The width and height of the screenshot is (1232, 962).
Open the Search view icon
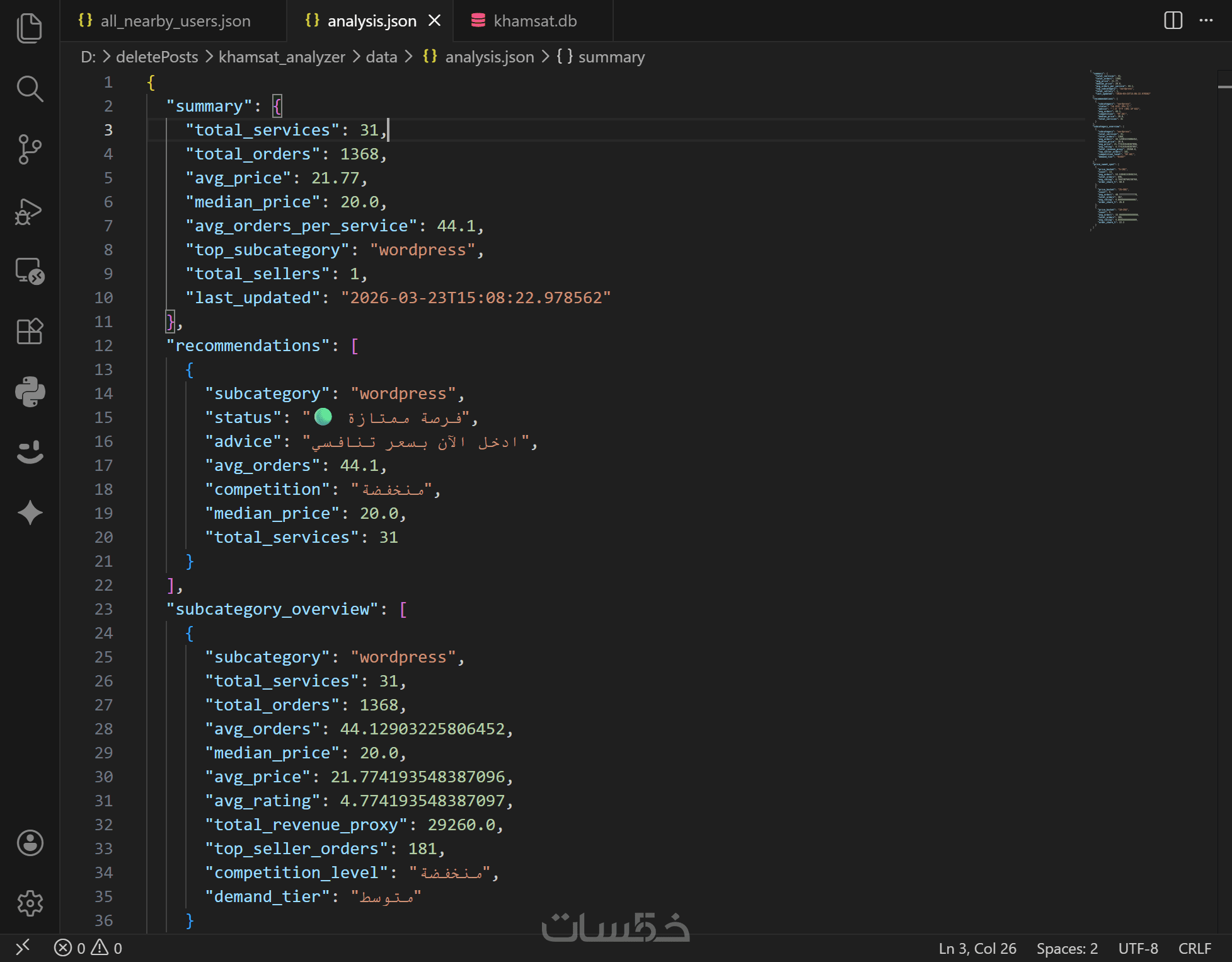[30, 89]
